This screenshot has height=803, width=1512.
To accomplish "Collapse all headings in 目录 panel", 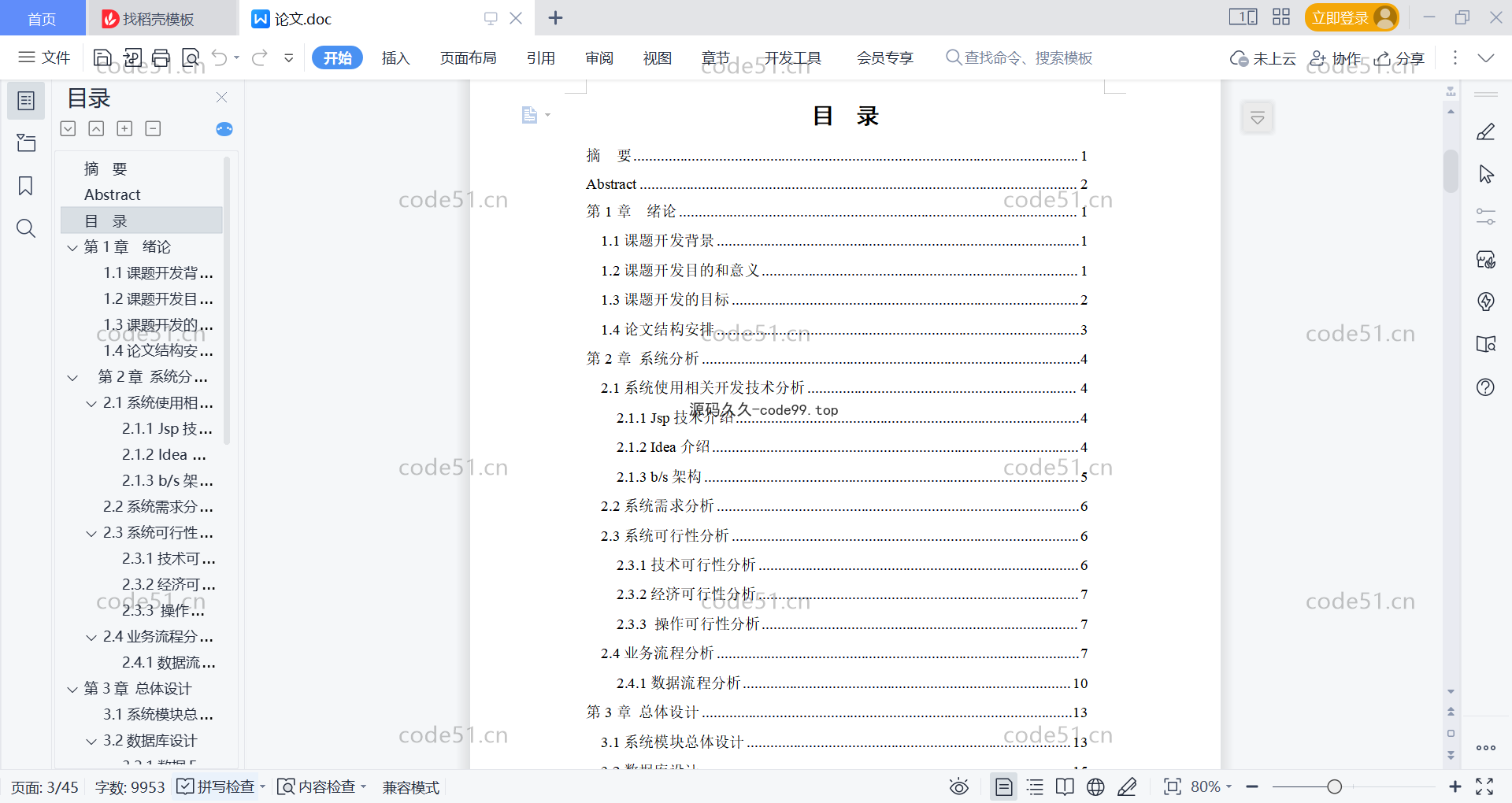I will (96, 128).
